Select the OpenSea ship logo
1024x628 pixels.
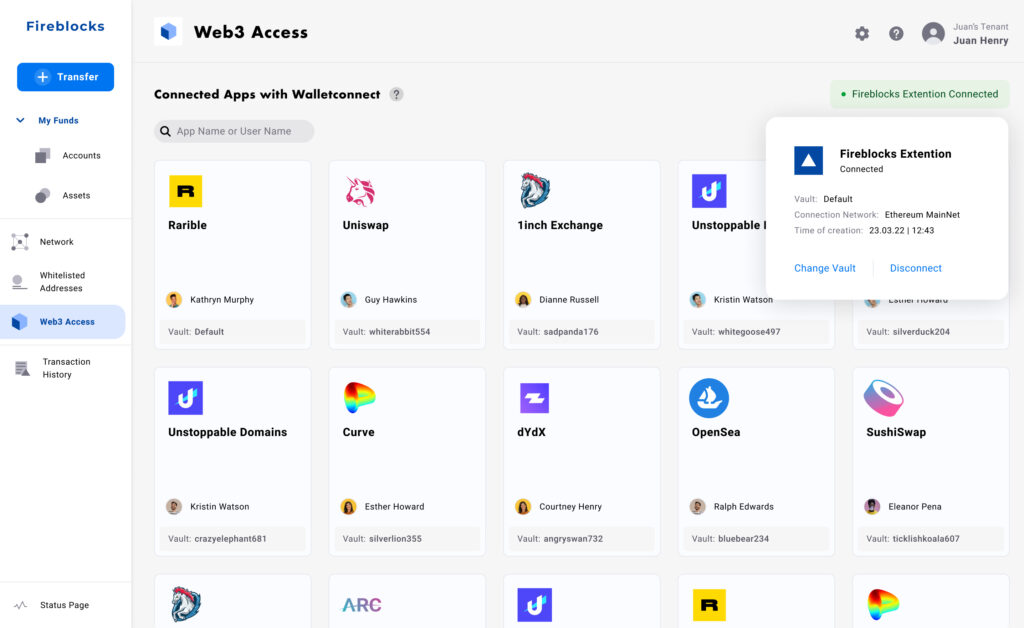pyautogui.click(x=709, y=398)
